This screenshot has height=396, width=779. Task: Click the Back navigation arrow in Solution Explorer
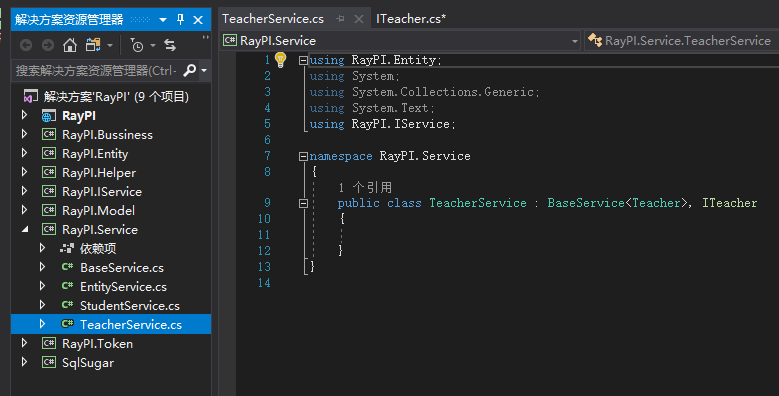click(x=26, y=46)
